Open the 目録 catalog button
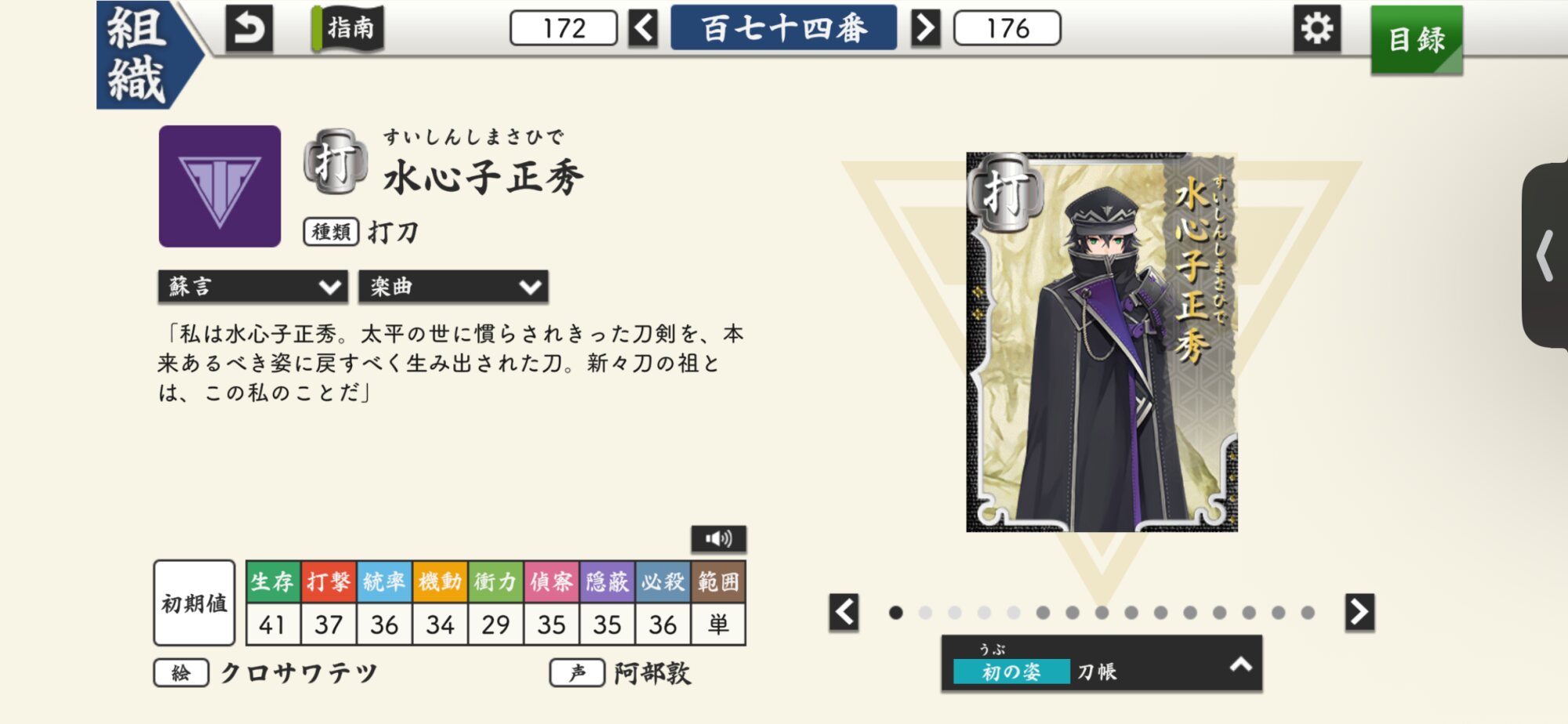The width and height of the screenshot is (1568, 724). click(1417, 40)
